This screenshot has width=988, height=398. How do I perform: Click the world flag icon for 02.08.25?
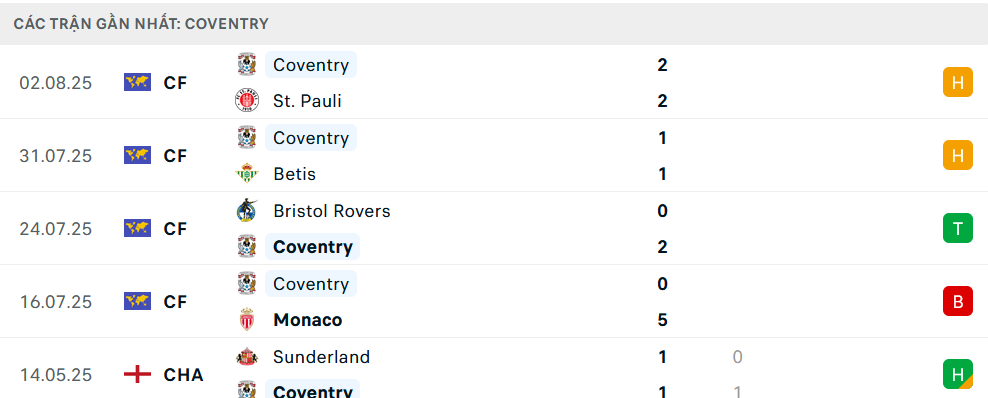(x=137, y=82)
